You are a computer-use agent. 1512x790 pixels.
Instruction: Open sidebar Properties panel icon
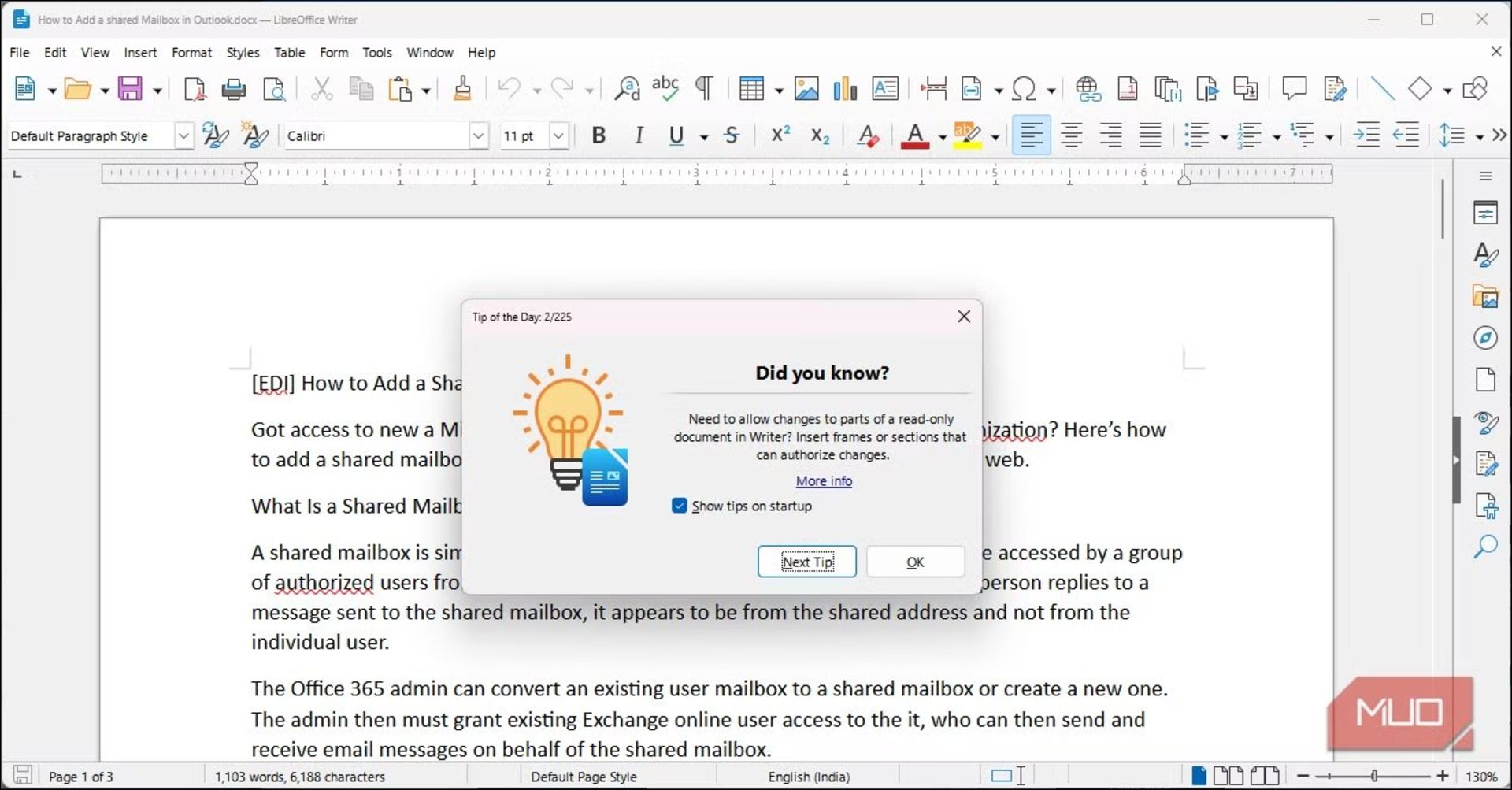[x=1484, y=213]
